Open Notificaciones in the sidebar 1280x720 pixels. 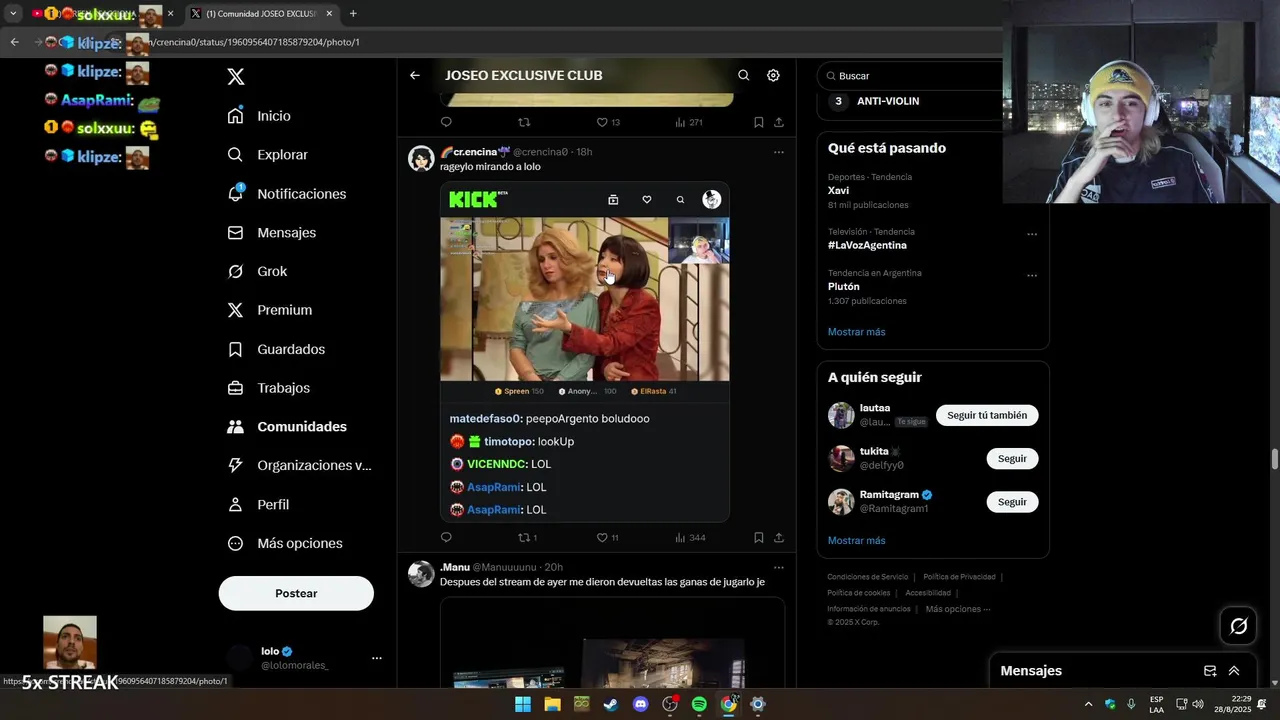(x=287, y=194)
